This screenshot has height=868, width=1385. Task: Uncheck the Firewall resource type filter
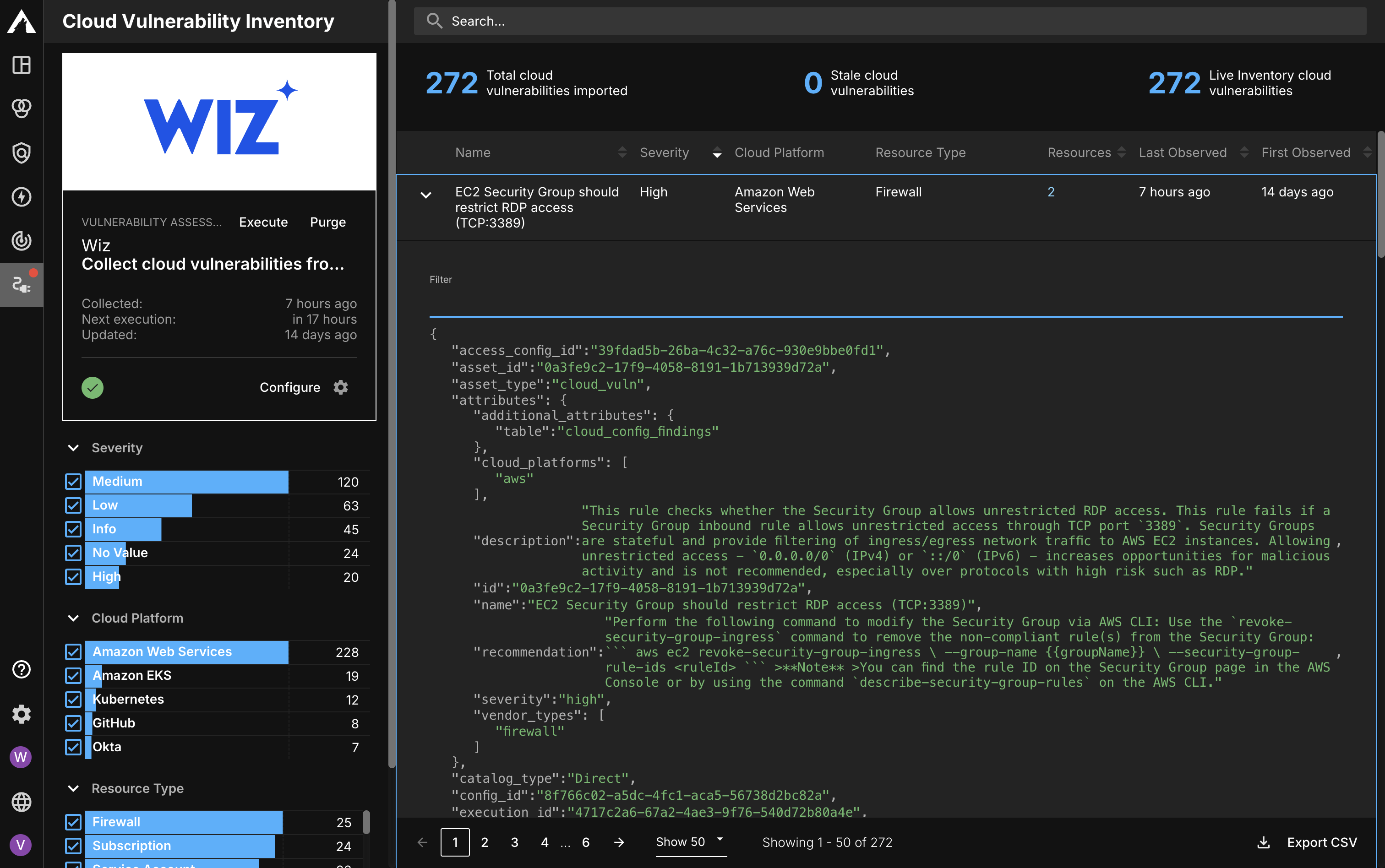tap(73, 822)
